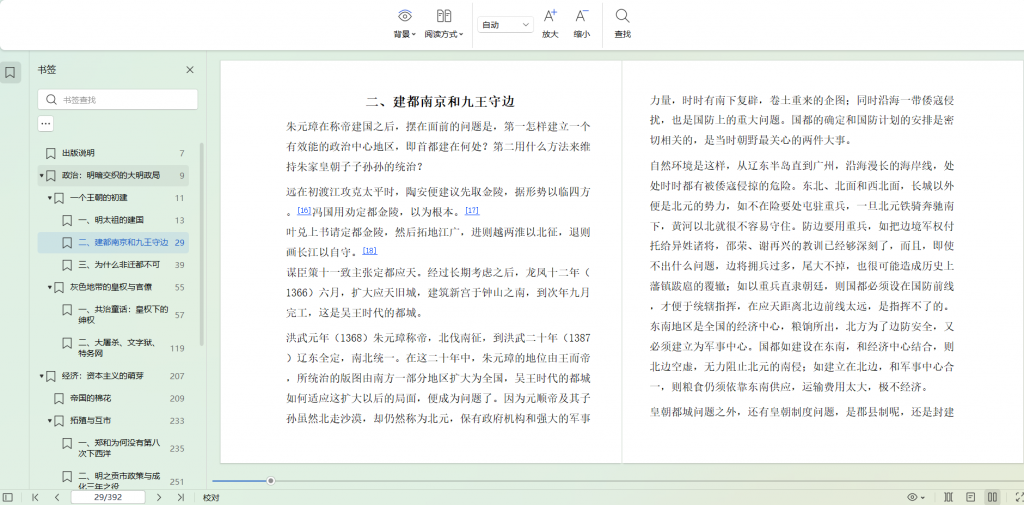Go to the next page

click(x=159, y=497)
